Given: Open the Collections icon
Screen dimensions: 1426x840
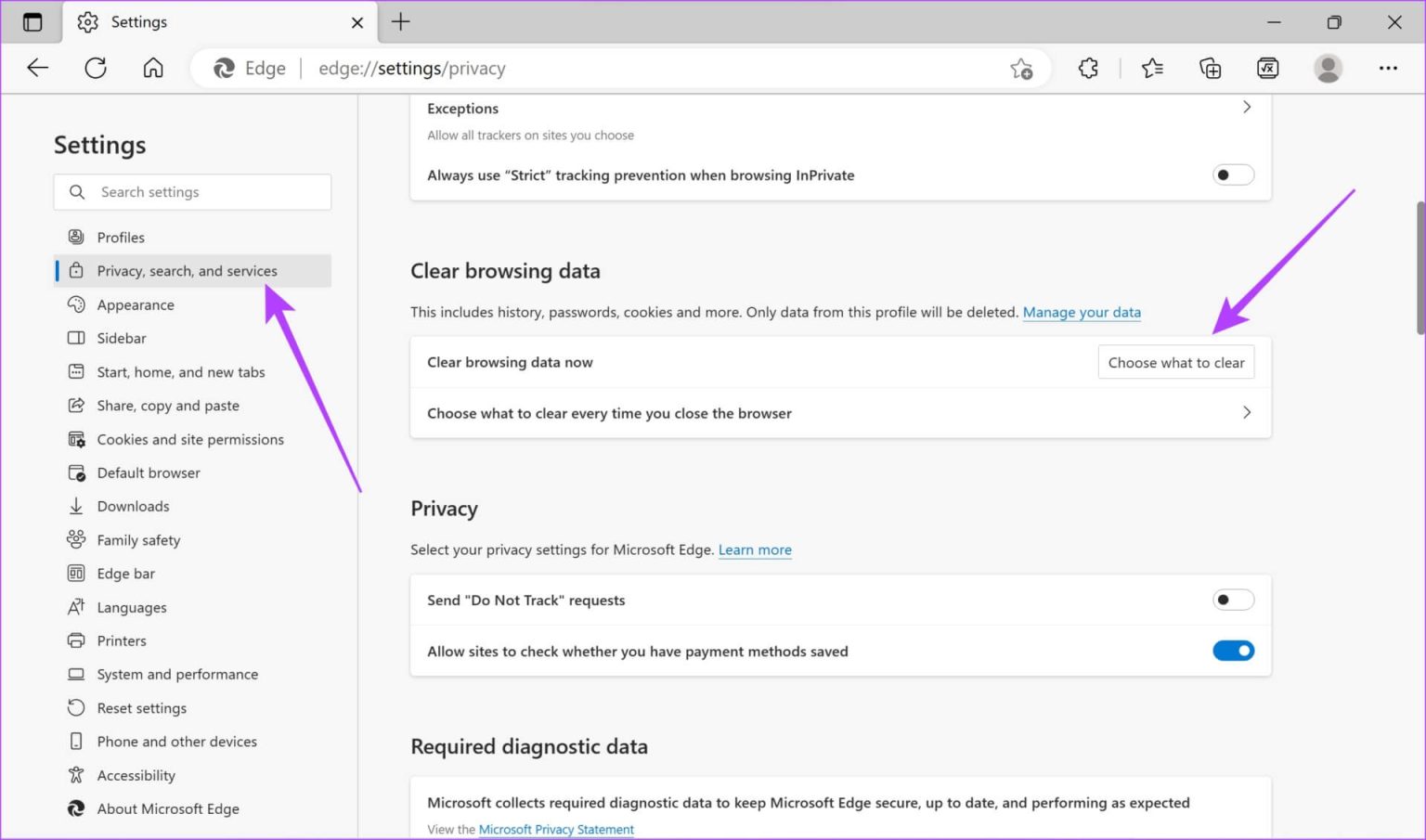Looking at the screenshot, I should [x=1210, y=68].
